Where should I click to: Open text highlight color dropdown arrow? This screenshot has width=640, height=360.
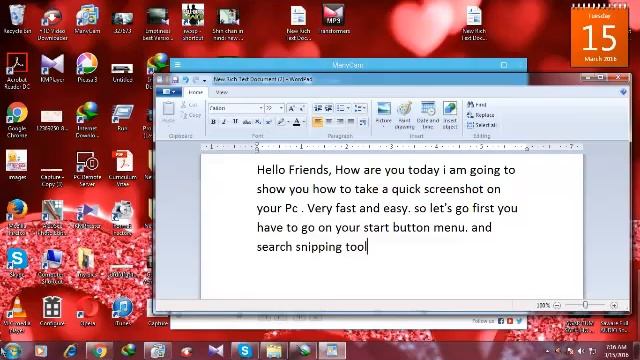coord(288,122)
